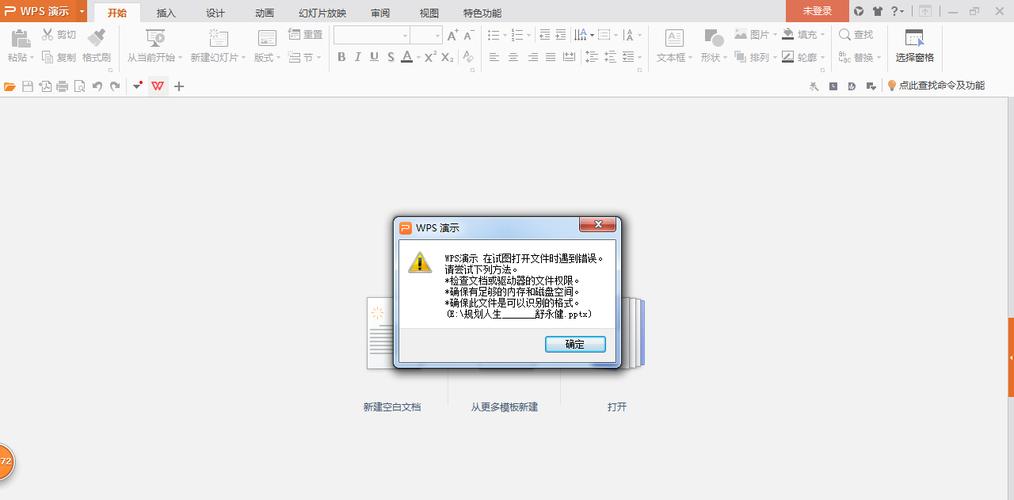Click the numbered list icon
The height and width of the screenshot is (500, 1014).
click(x=517, y=34)
